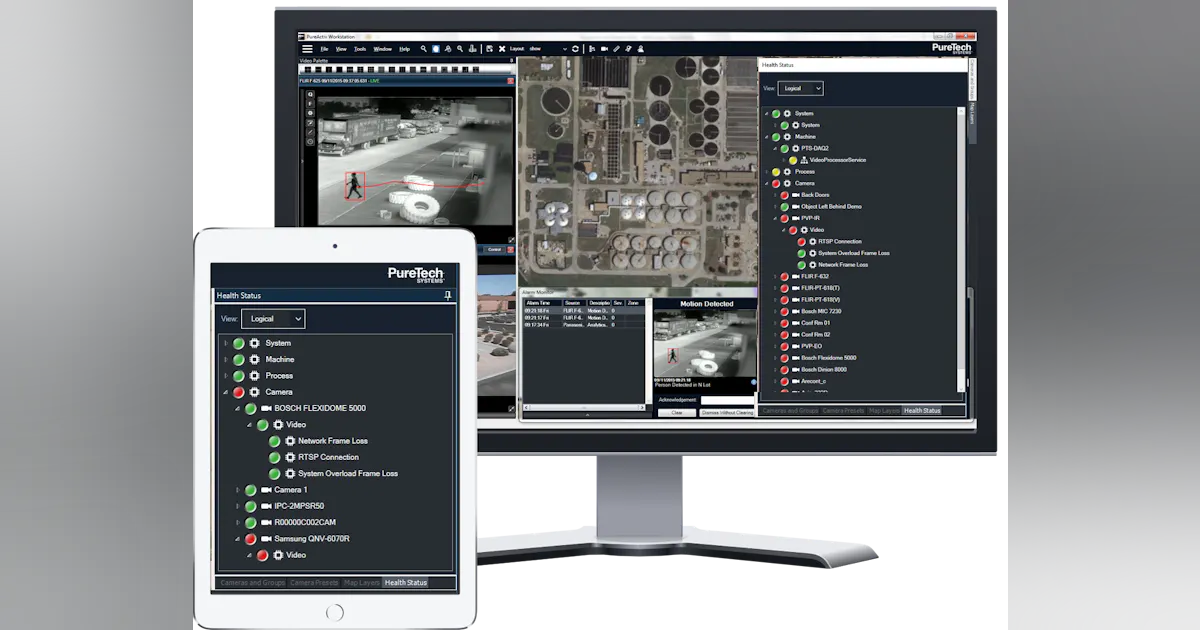This screenshot has height=630, width=1200.
Task: Open the View Logical dropdown on the monitor
Action: pos(803,88)
